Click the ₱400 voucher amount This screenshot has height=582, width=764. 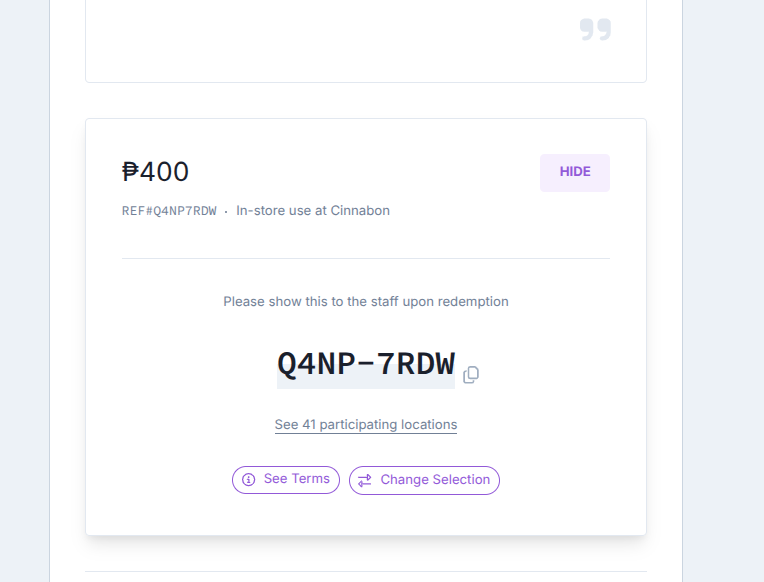tap(155, 172)
